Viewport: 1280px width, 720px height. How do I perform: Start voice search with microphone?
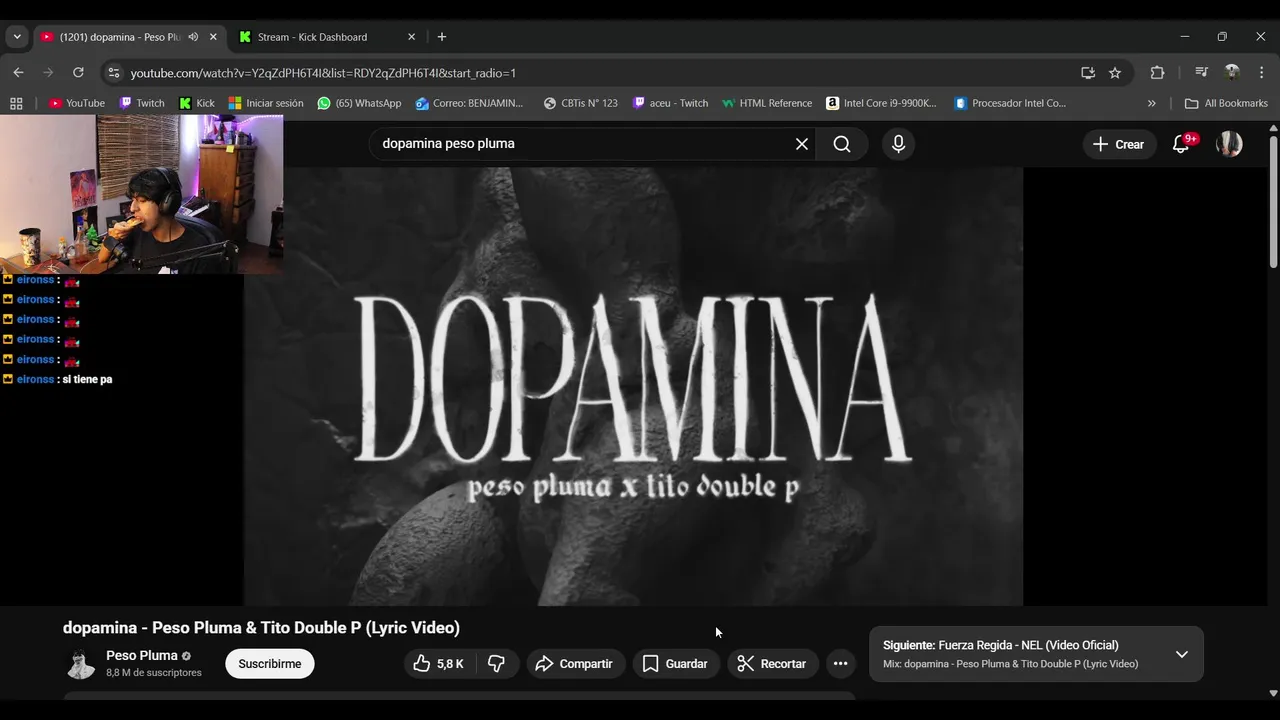point(898,144)
